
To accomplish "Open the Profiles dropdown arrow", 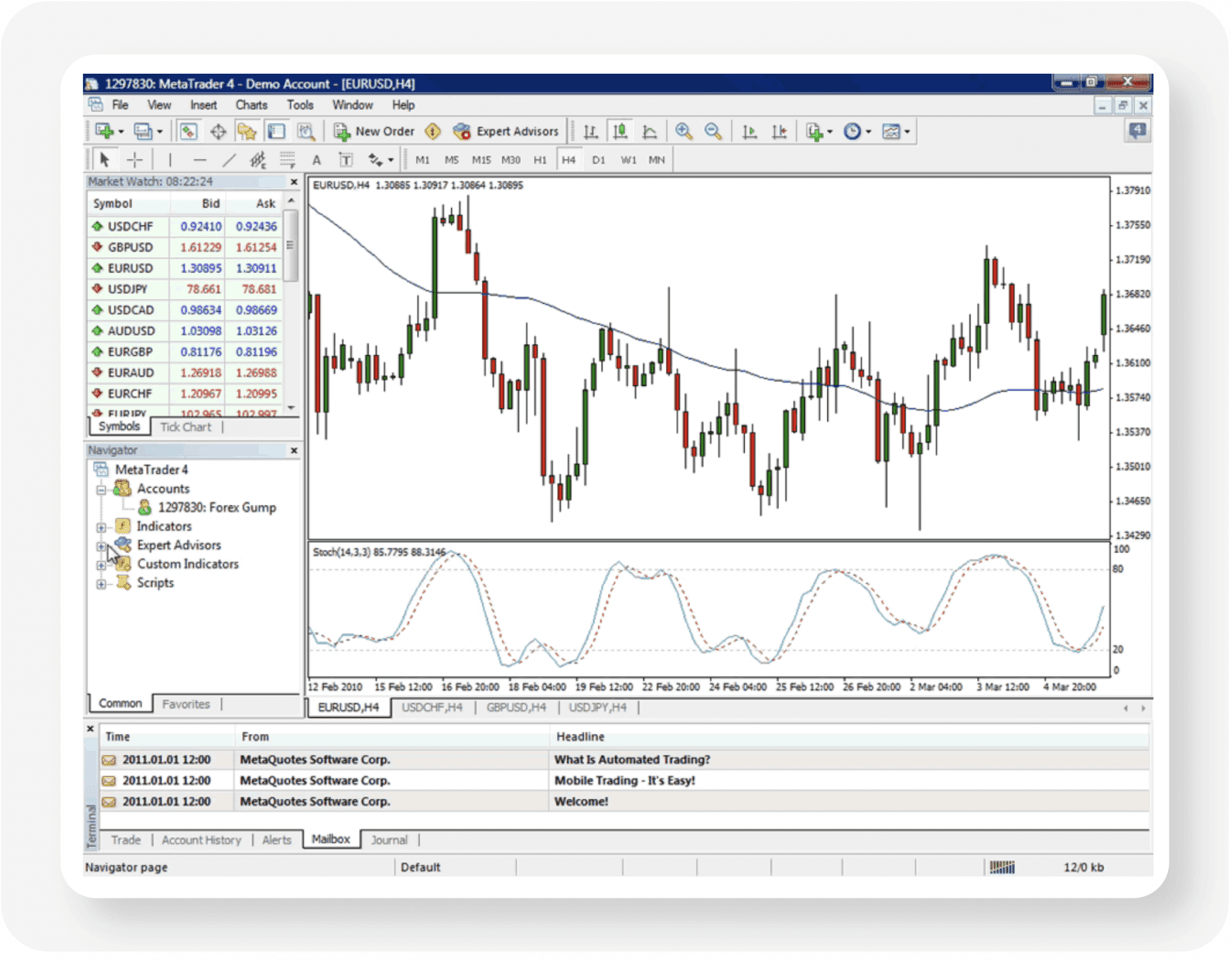I will pyautogui.click(x=160, y=131).
